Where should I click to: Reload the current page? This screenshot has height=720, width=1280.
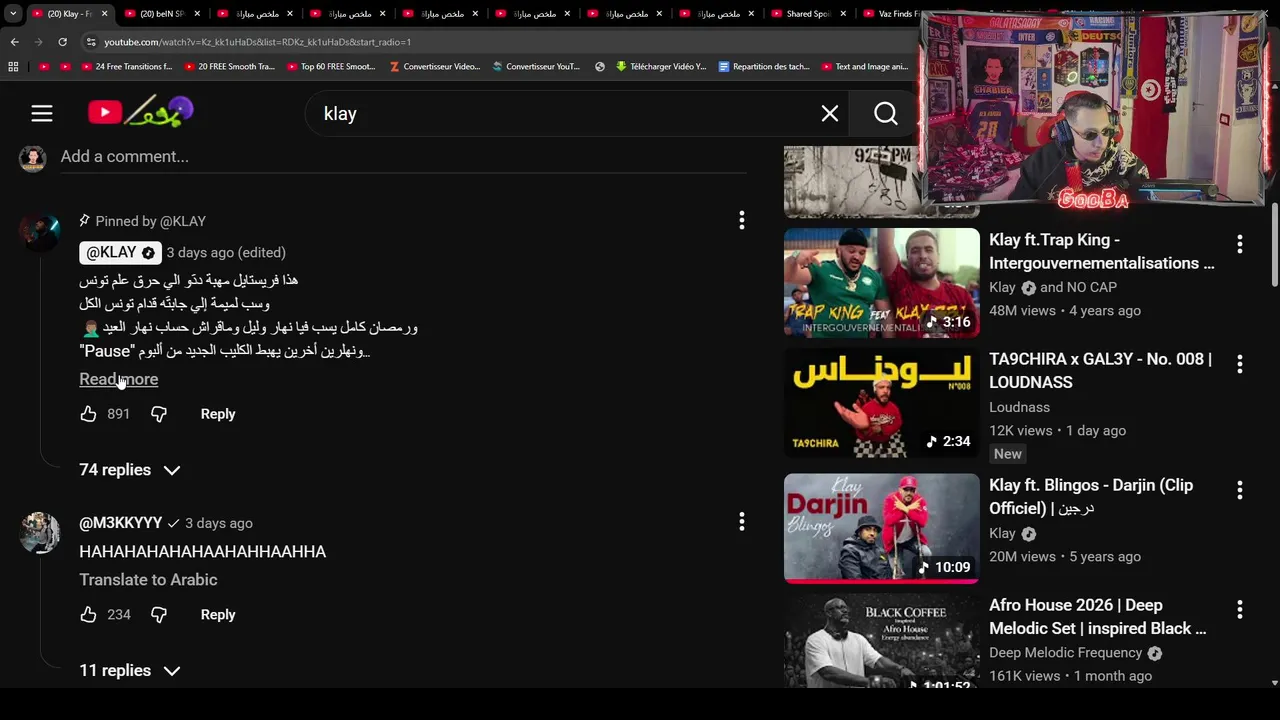click(62, 42)
